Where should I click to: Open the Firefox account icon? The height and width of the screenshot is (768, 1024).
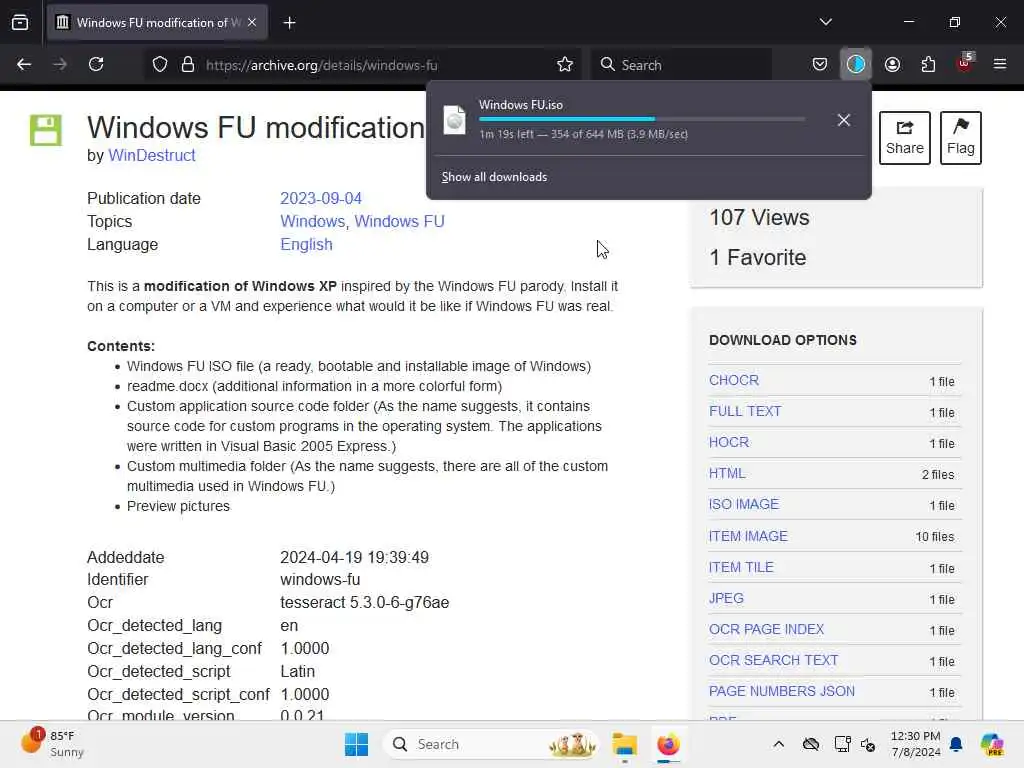[892, 65]
